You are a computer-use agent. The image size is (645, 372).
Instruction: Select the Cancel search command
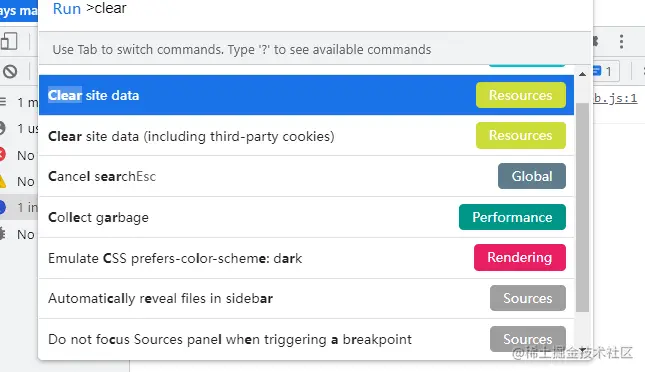[306, 176]
